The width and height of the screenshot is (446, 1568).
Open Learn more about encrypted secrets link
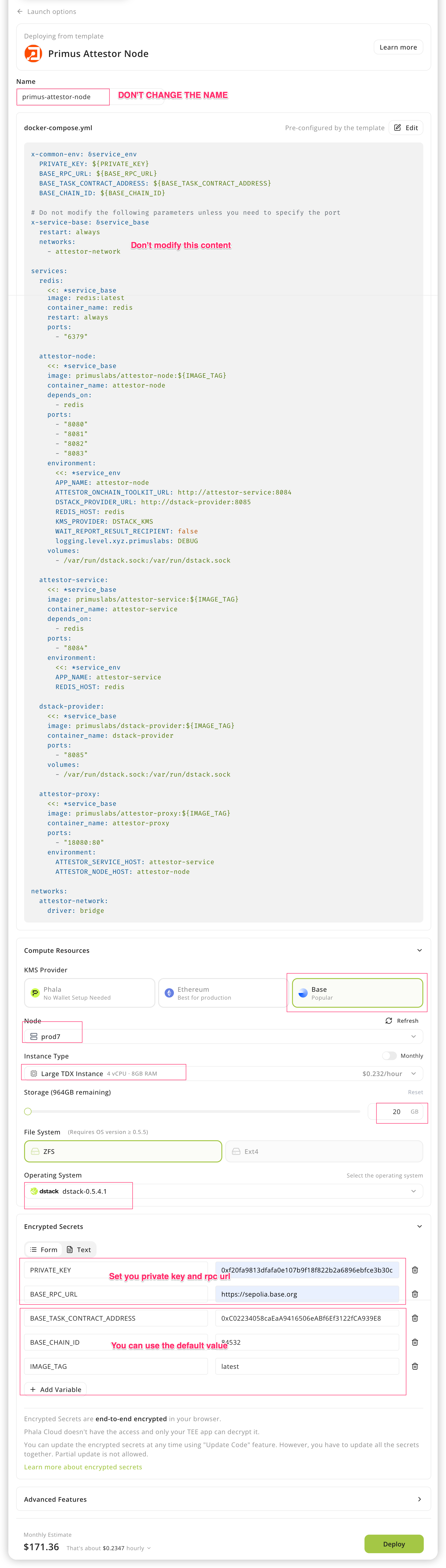[83, 1467]
